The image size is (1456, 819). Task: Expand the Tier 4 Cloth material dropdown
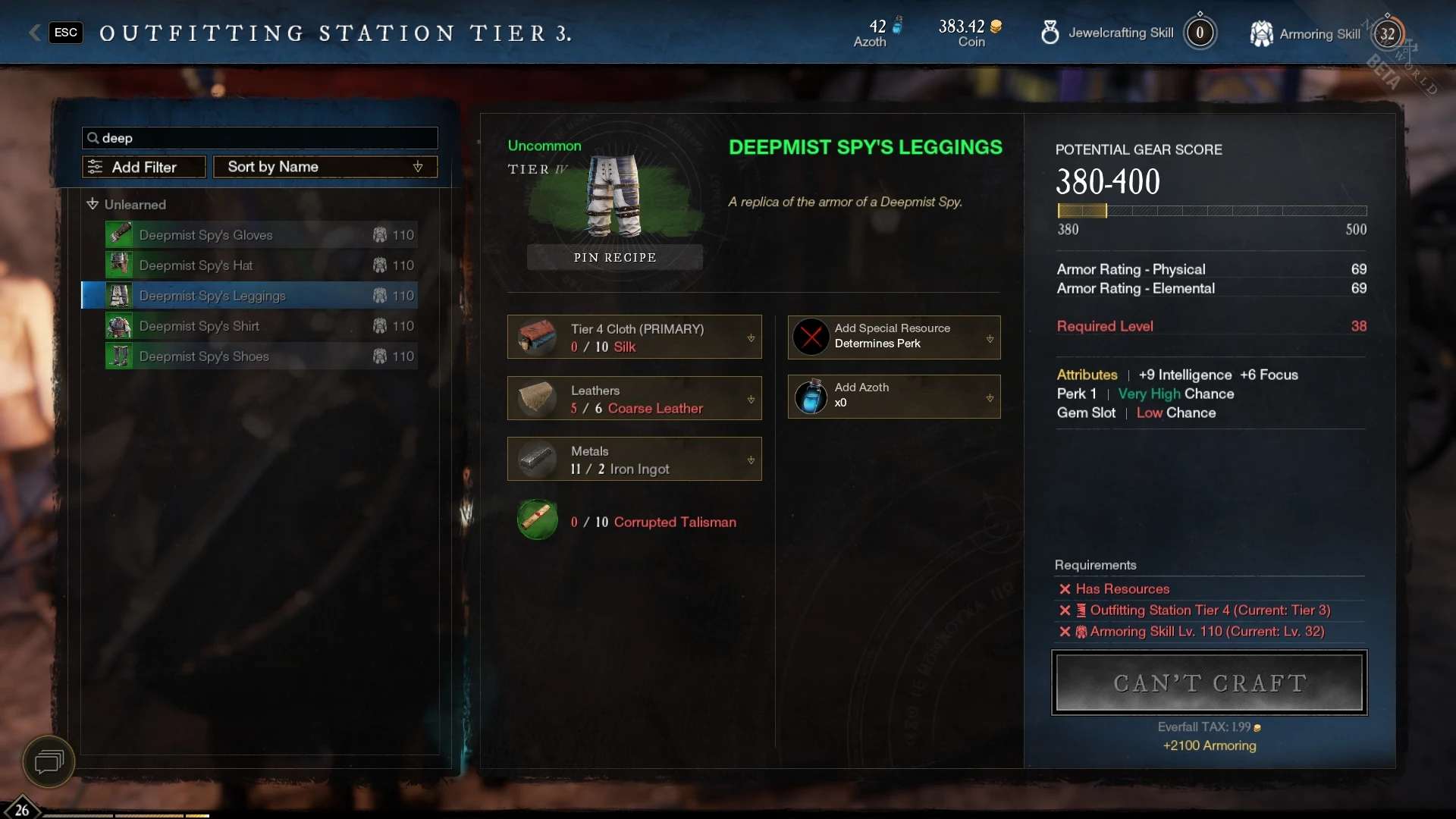[751, 338]
